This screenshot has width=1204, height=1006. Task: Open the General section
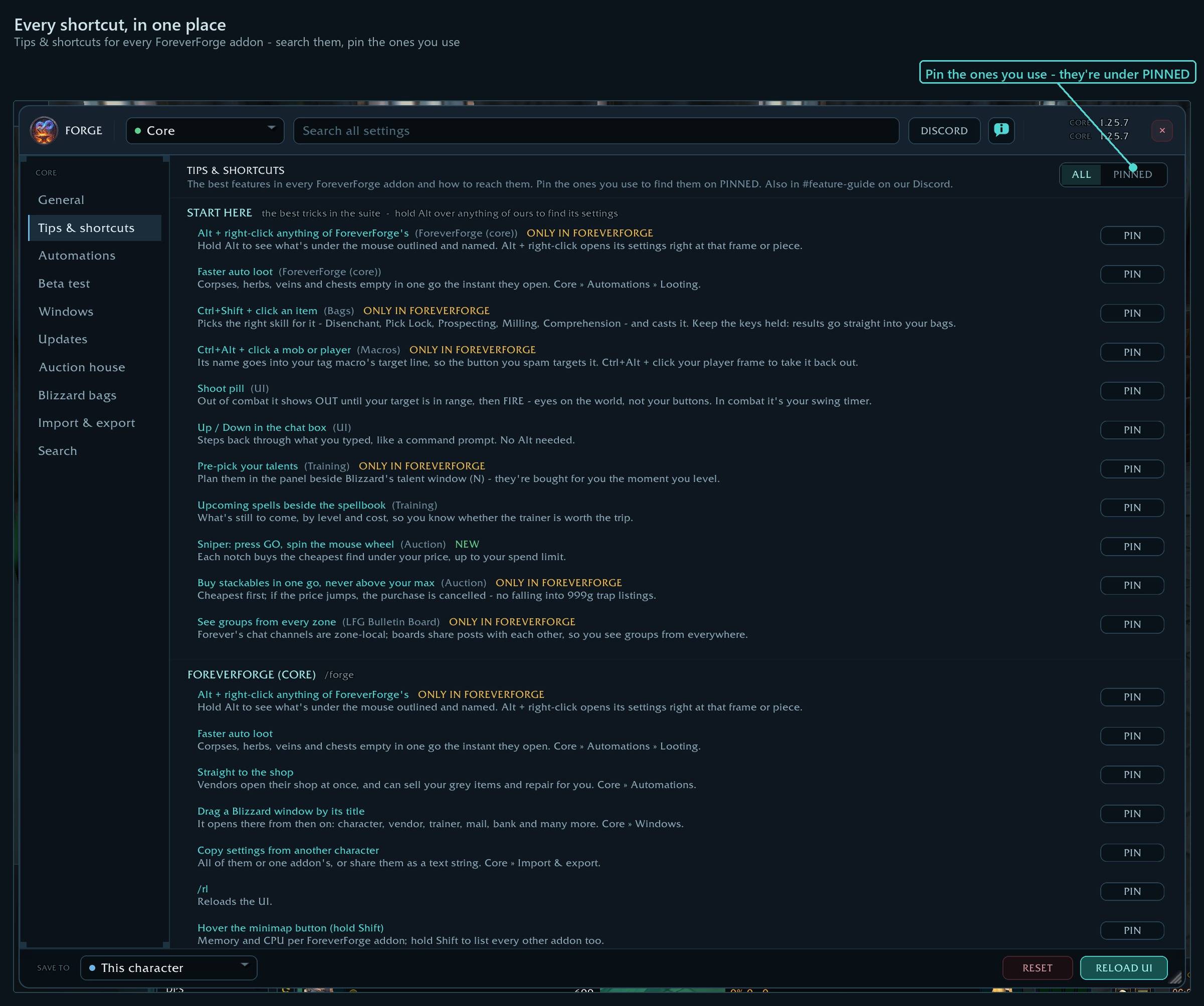coord(95,200)
